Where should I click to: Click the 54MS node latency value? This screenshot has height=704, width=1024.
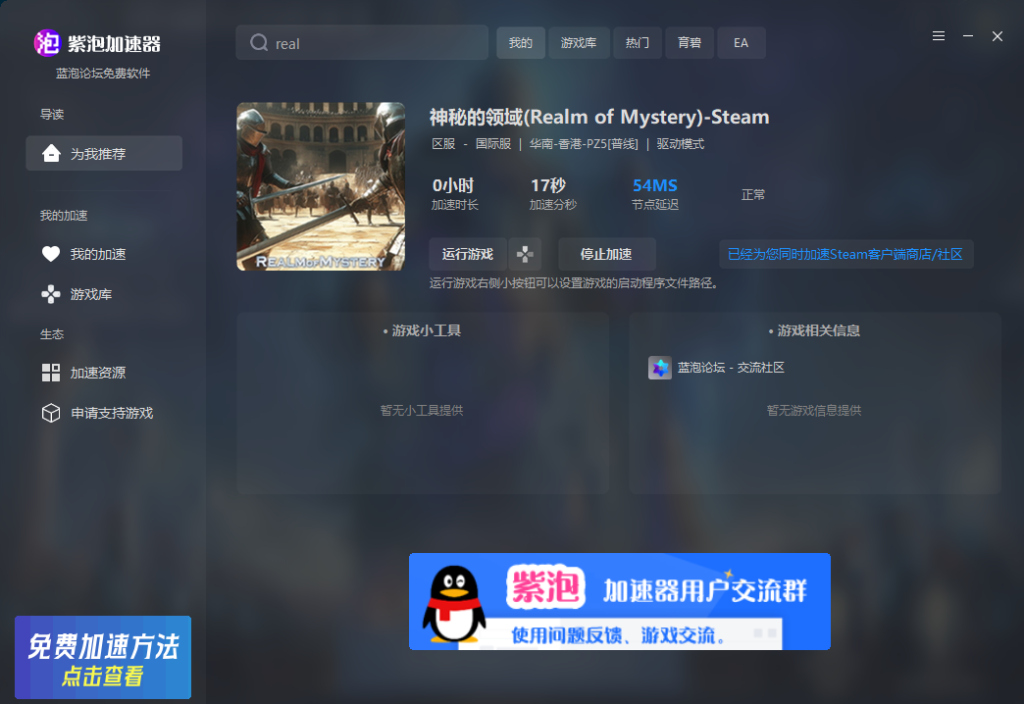655,185
